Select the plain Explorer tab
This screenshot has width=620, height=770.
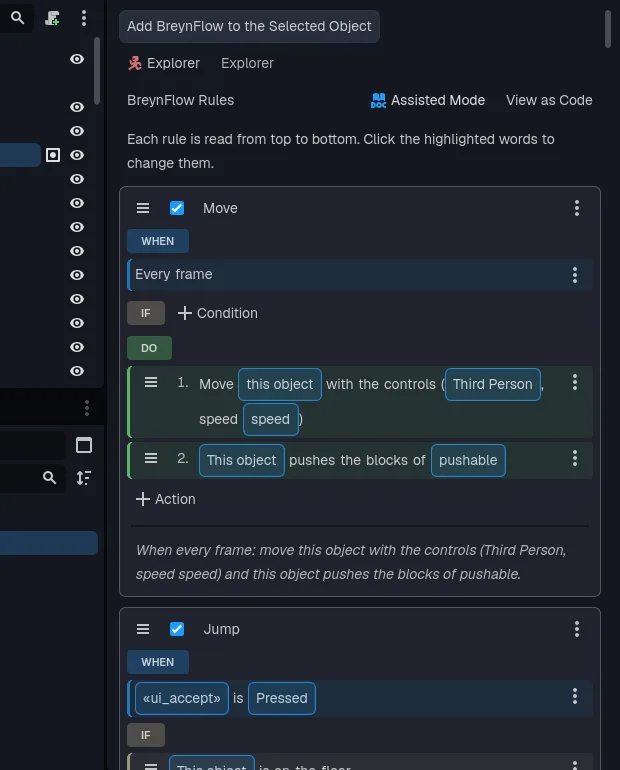coord(247,63)
